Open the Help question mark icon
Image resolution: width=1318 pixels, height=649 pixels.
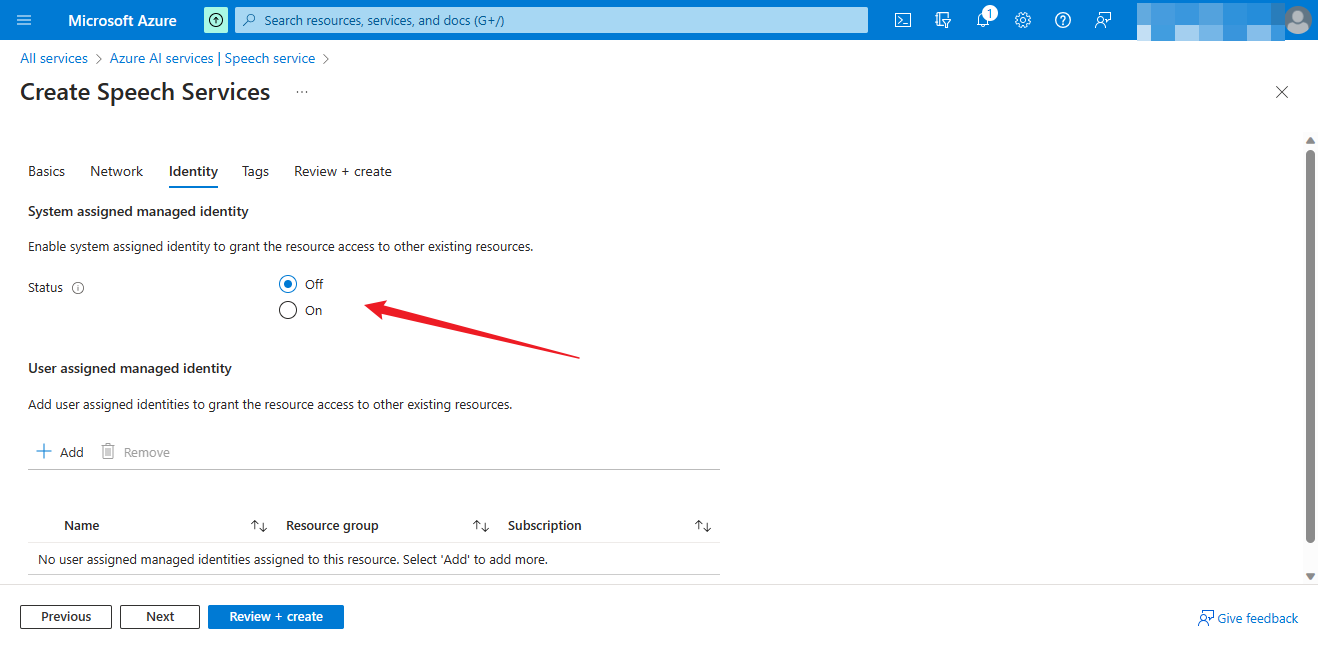pyautogui.click(x=1063, y=20)
